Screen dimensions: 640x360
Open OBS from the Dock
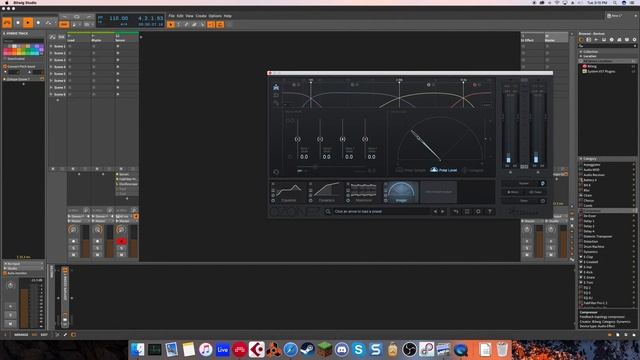(409, 349)
